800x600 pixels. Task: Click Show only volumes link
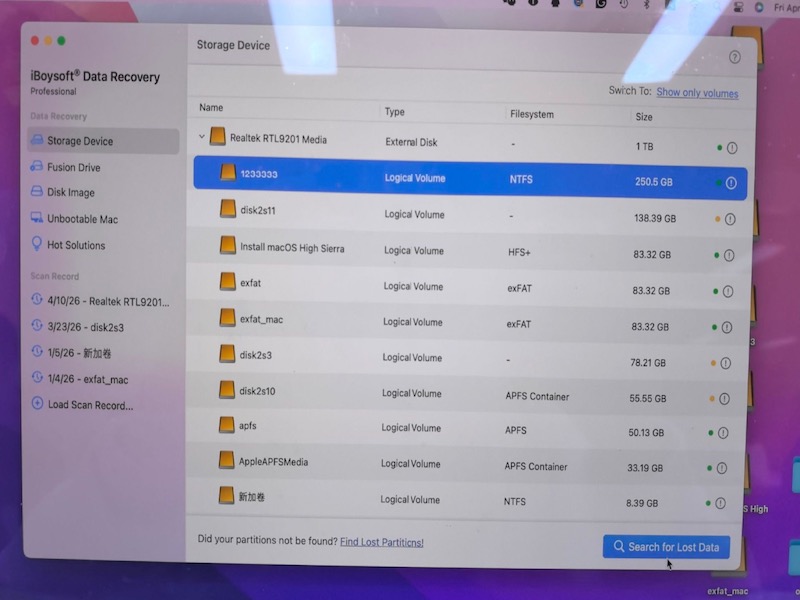point(697,93)
